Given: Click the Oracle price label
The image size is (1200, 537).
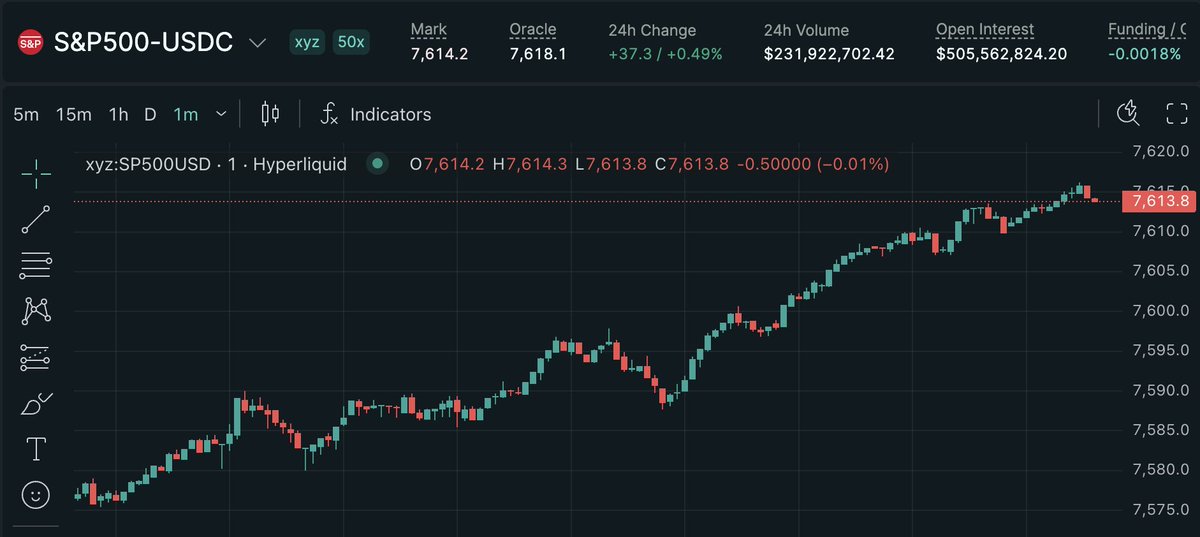Looking at the screenshot, I should point(532,30).
